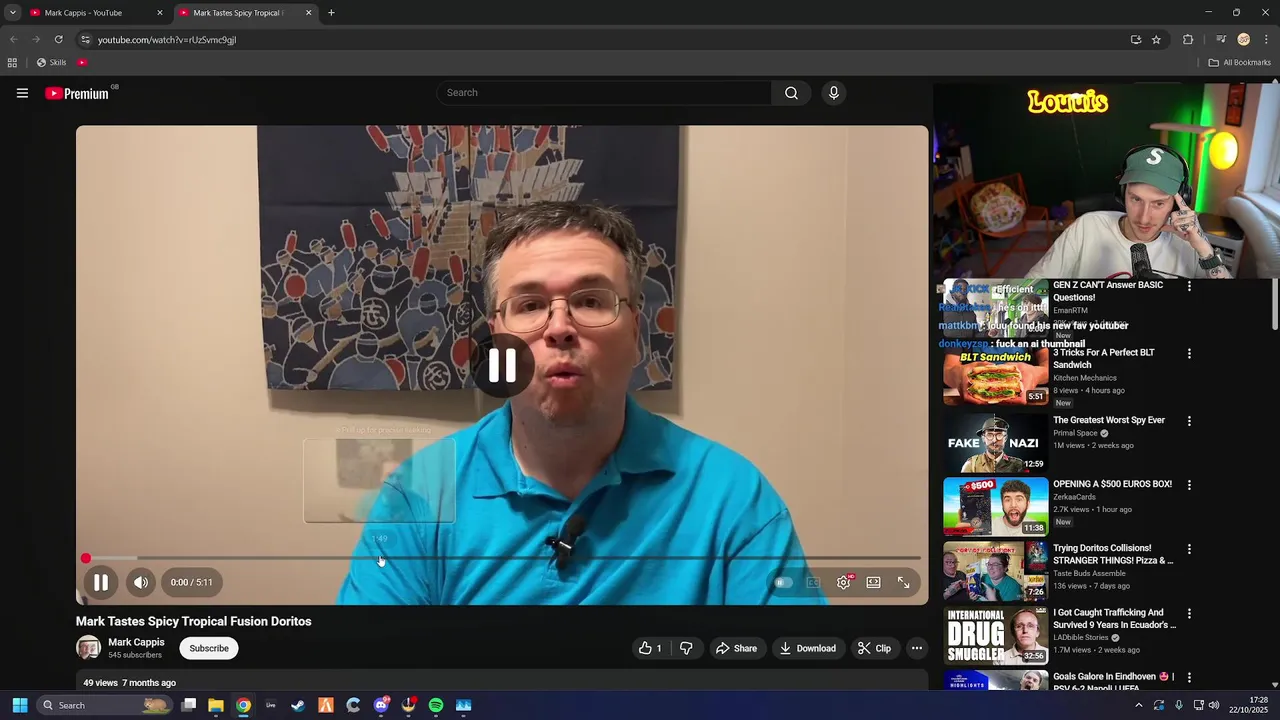Open BLT Sandwich video thumbnail
The image size is (1280, 720).
pos(996,377)
